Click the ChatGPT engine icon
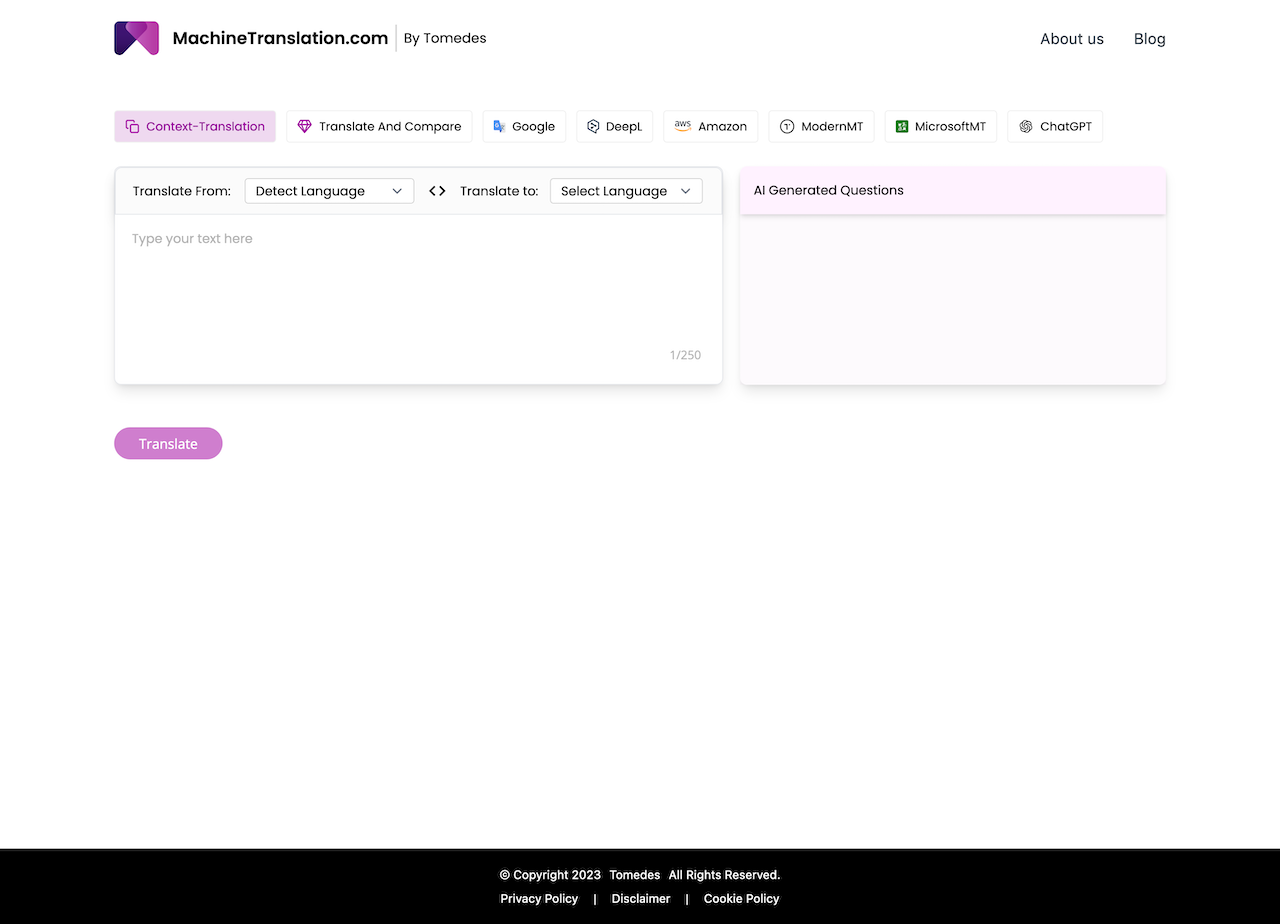This screenshot has height=924, width=1280. pyautogui.click(x=1025, y=126)
